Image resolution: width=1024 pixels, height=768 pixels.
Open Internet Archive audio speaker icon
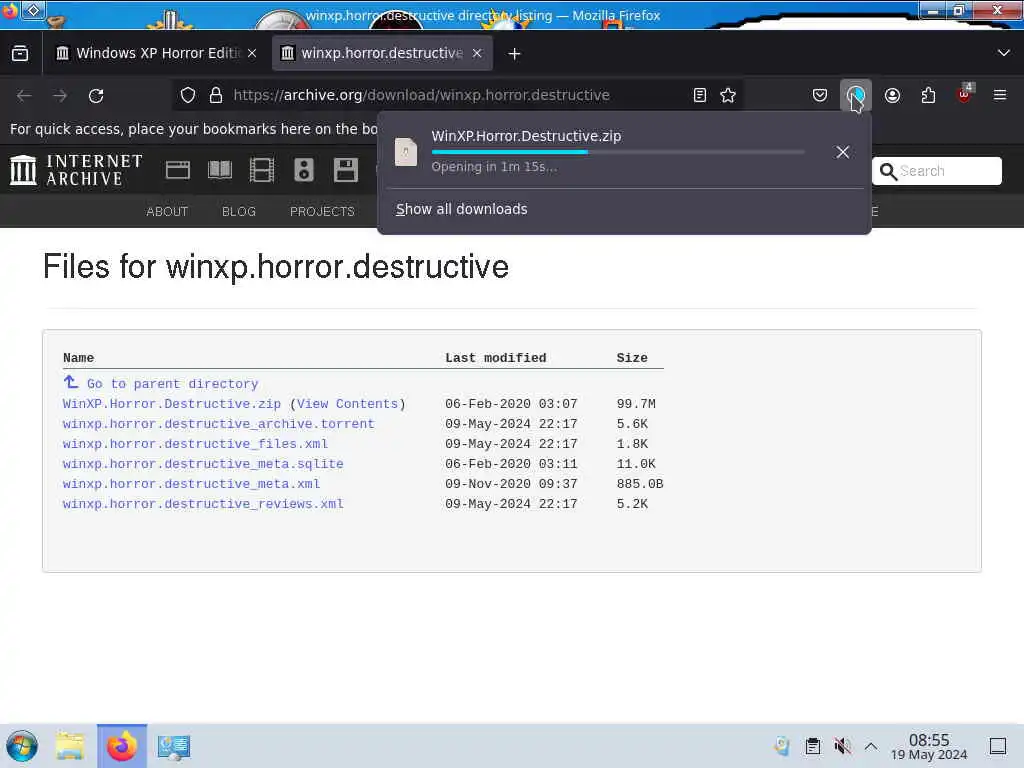click(304, 170)
